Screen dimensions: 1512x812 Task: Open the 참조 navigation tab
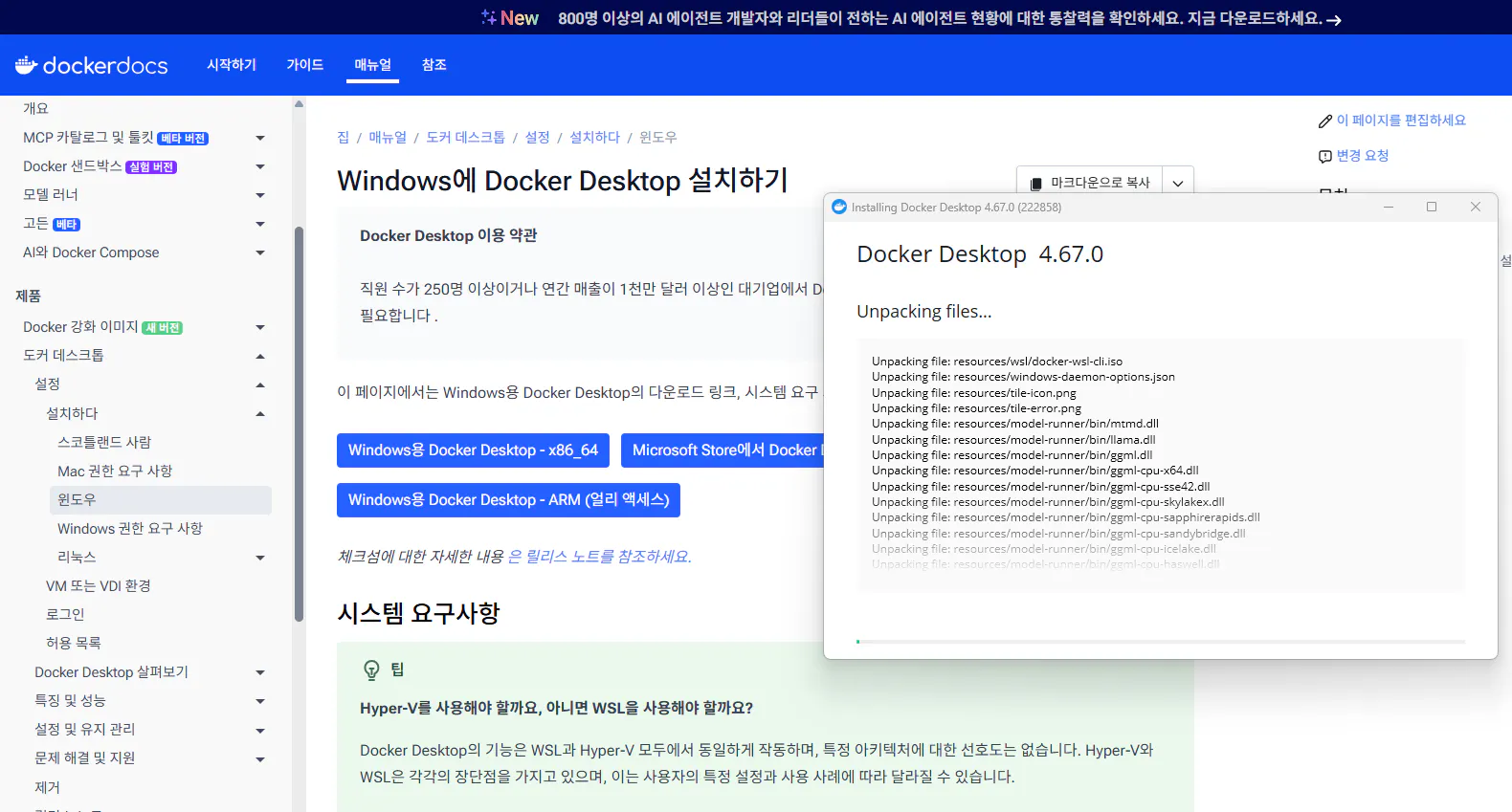(434, 65)
